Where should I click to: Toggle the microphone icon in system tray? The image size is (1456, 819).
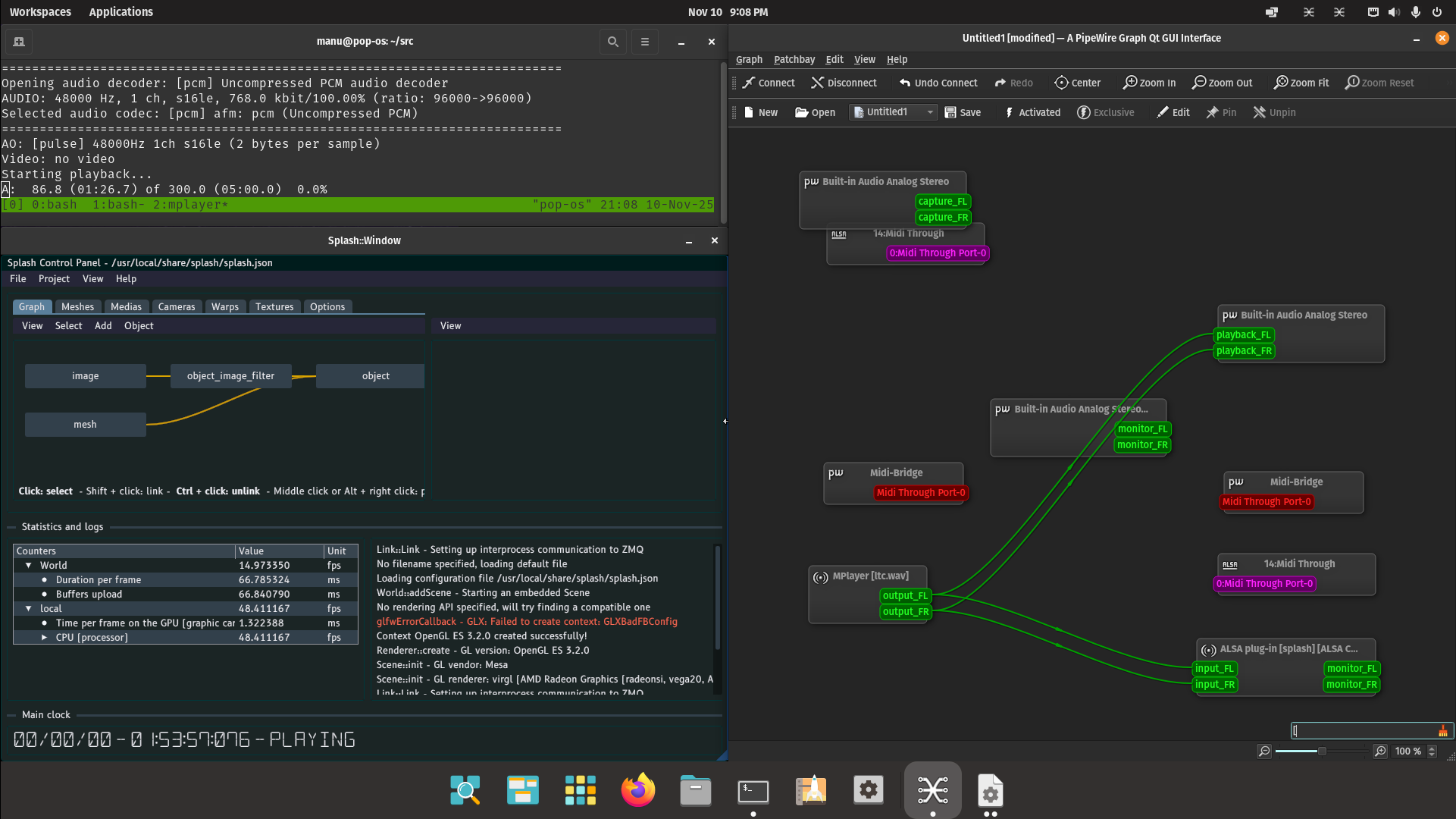[x=1415, y=12]
